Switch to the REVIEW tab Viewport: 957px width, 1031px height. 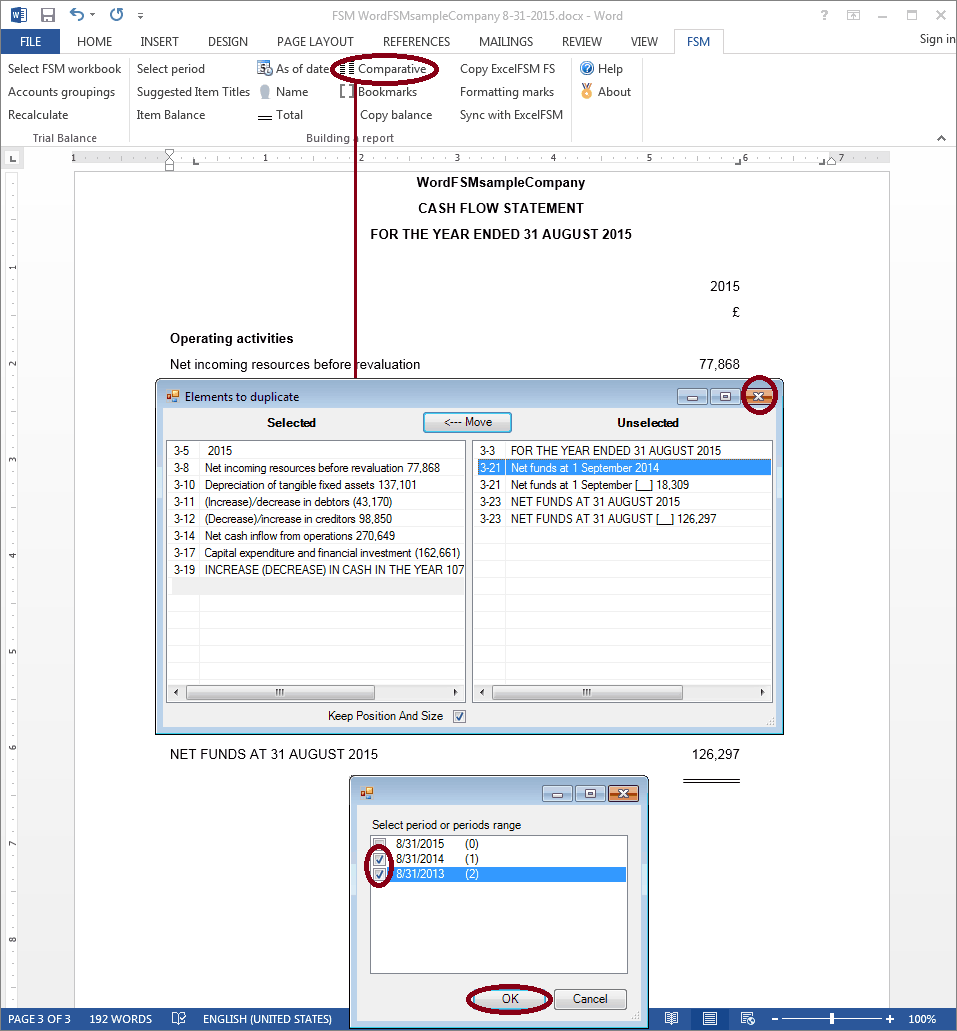pos(581,41)
